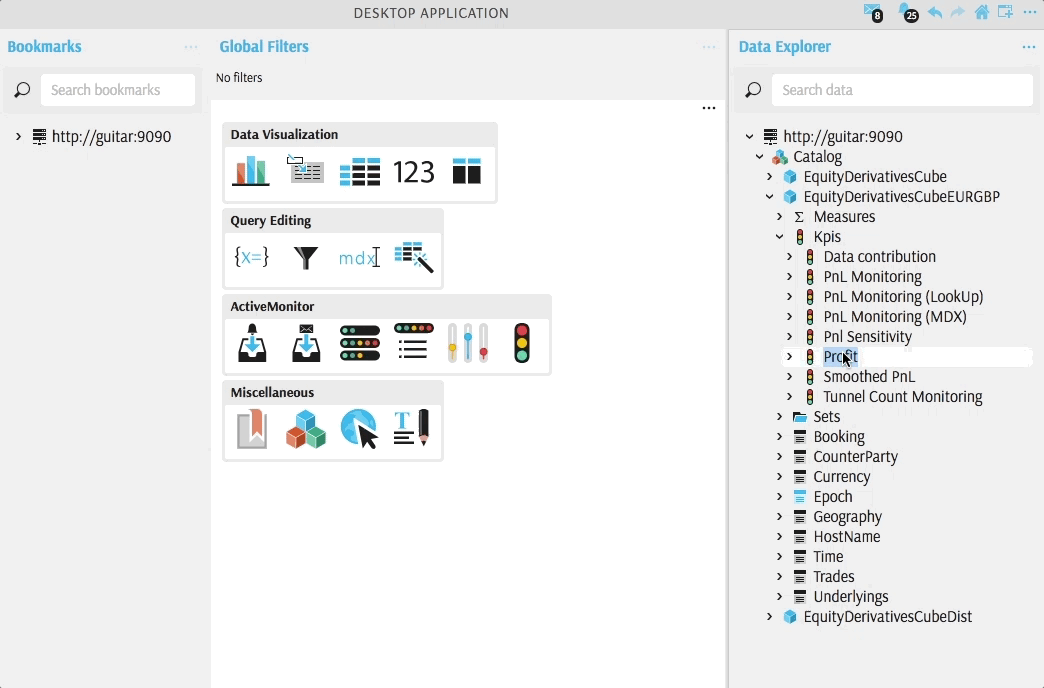The image size is (1044, 688).
Task: Open the top bar more options menu
Action: (1029, 12)
